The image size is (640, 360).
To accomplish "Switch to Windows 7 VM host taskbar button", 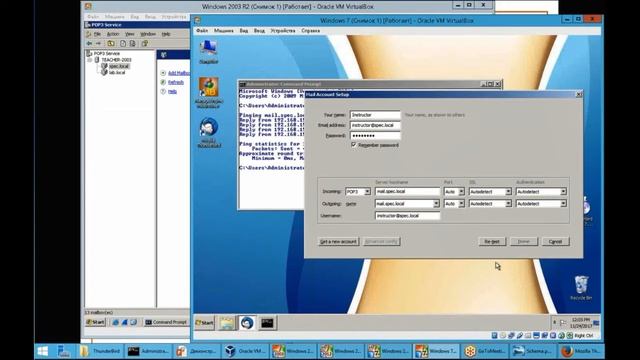I will point(436,351).
